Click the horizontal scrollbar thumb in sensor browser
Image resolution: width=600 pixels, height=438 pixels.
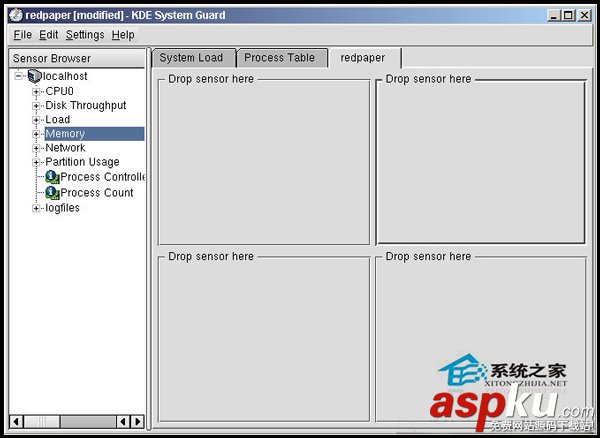click(x=42, y=422)
